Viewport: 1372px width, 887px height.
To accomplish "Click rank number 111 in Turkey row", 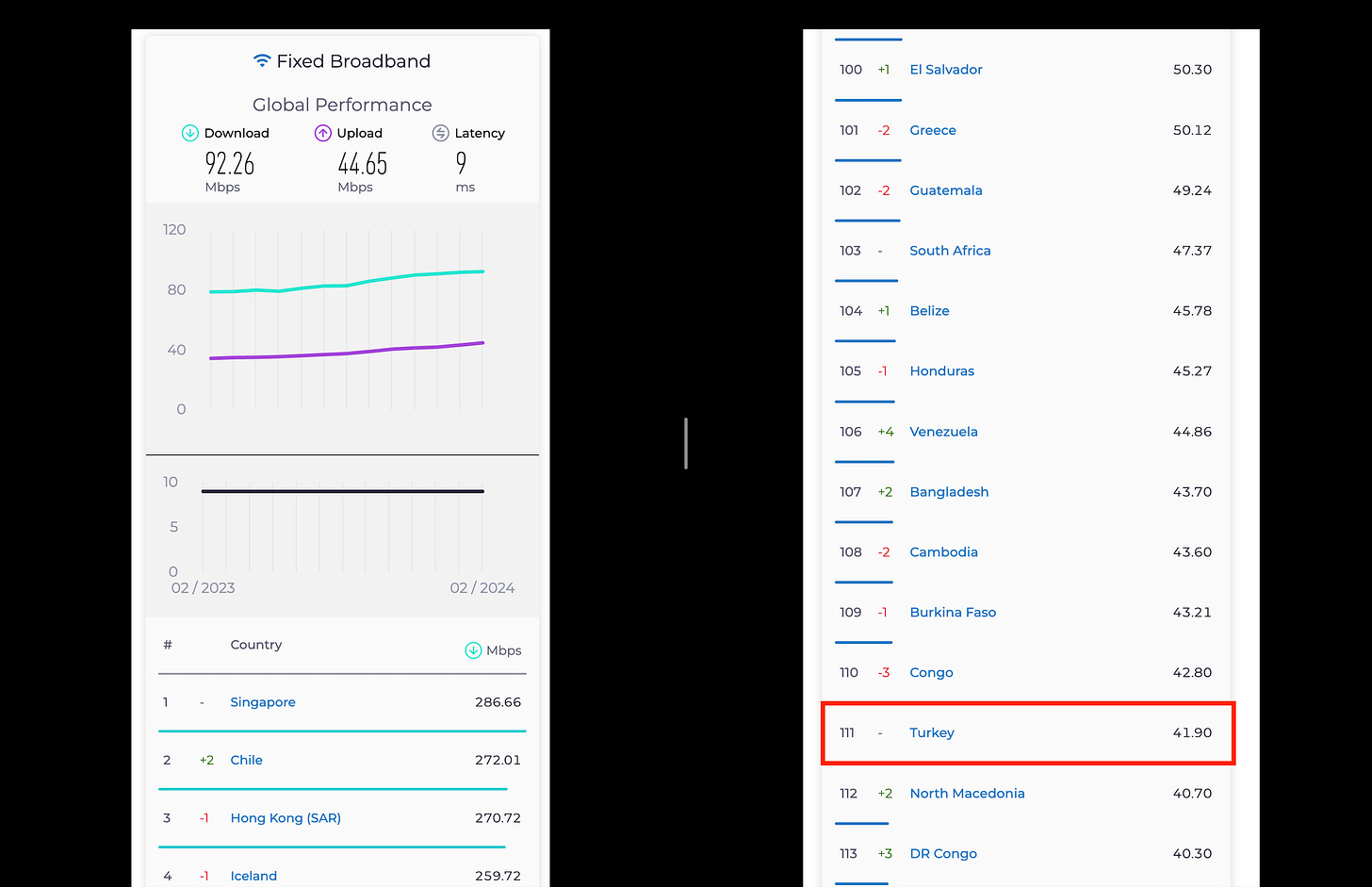I will [x=847, y=733].
